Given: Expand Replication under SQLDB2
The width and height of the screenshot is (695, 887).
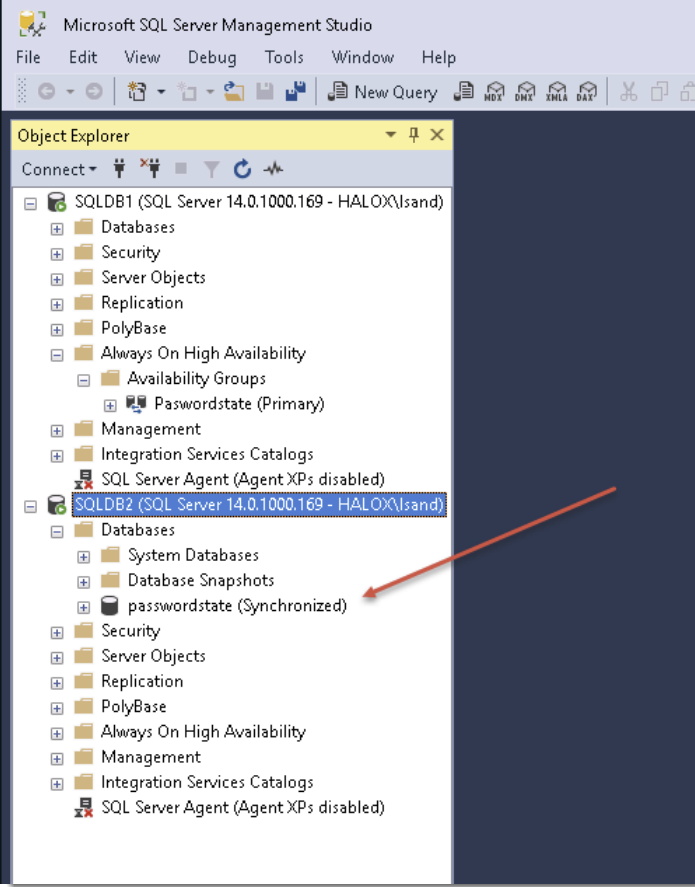Looking at the screenshot, I should (x=57, y=683).
